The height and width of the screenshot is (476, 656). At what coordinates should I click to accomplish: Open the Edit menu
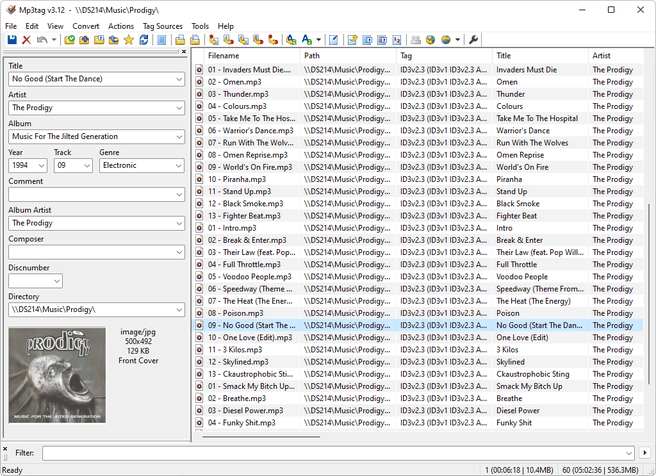point(32,26)
